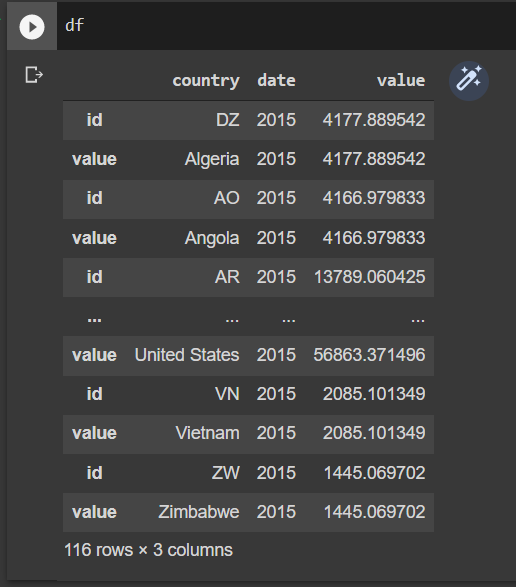Click the AO country code cell
Viewport: 516px width, 587px height.
coord(227,198)
